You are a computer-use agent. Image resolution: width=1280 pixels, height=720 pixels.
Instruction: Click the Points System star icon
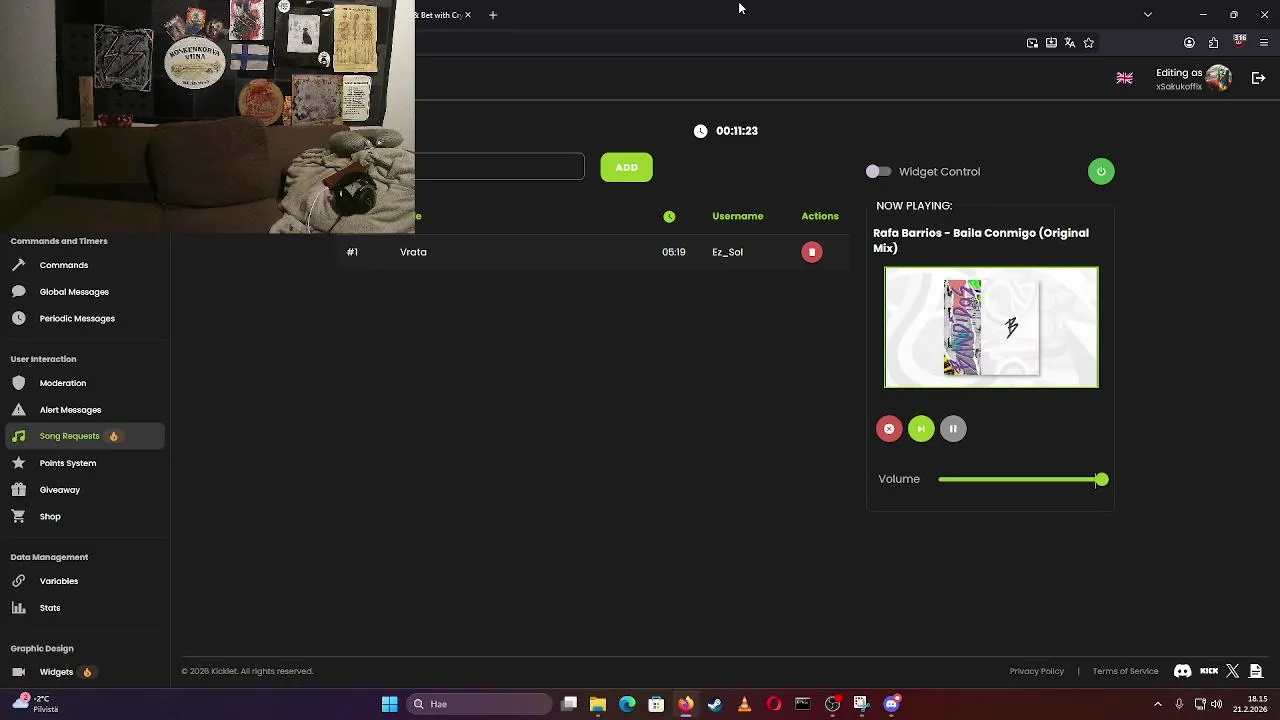[x=18, y=463]
